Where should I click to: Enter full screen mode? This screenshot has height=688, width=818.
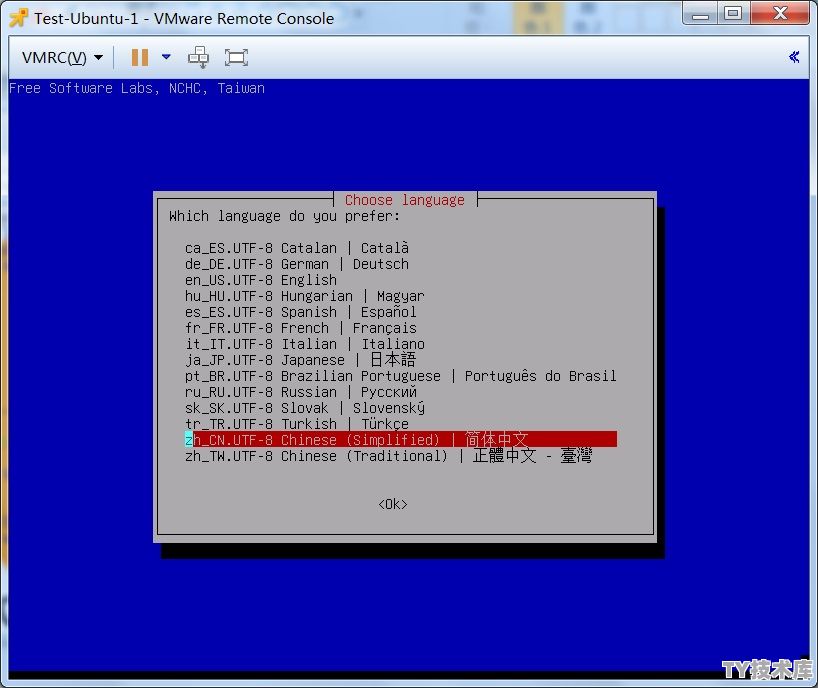[236, 57]
